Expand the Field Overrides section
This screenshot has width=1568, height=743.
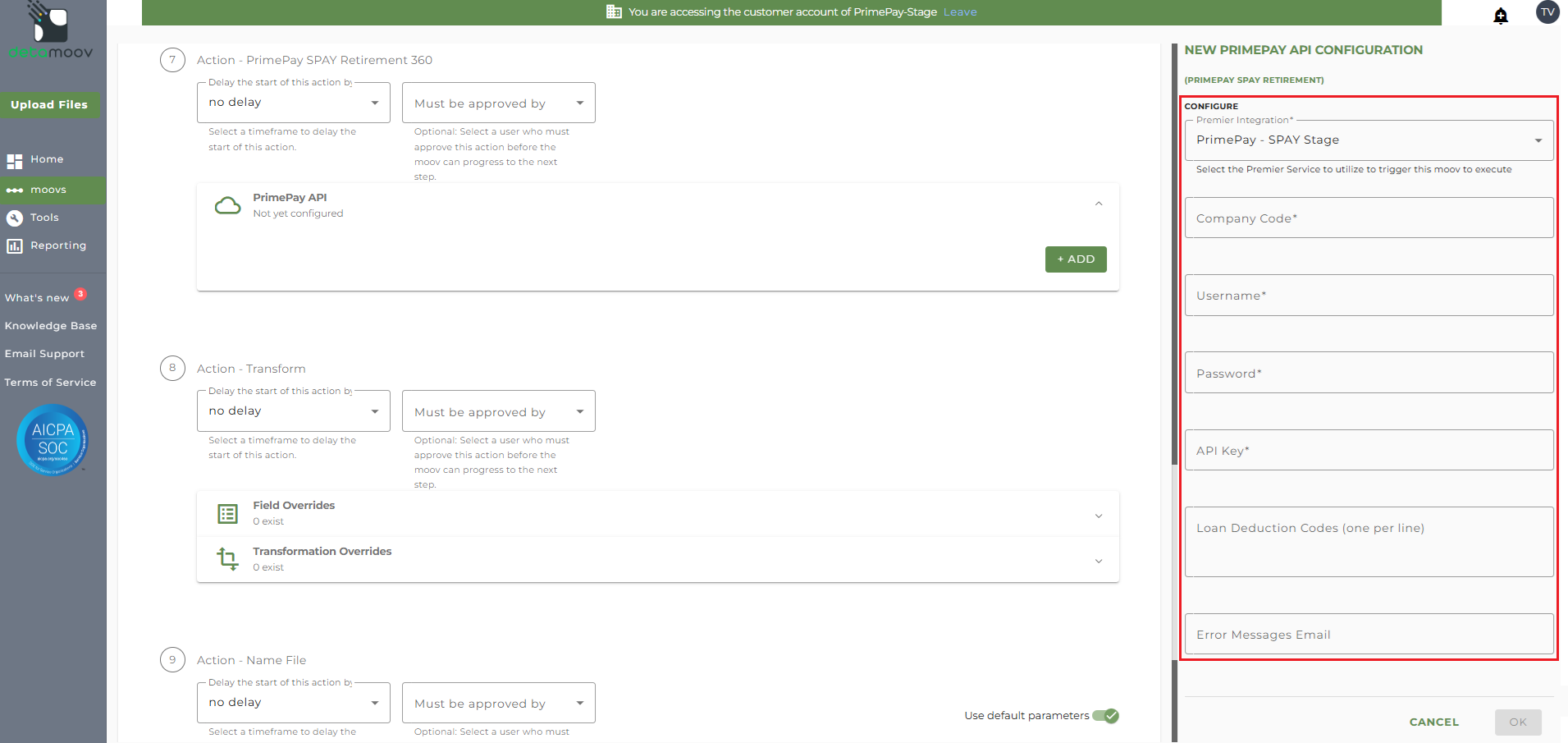coord(1099,516)
